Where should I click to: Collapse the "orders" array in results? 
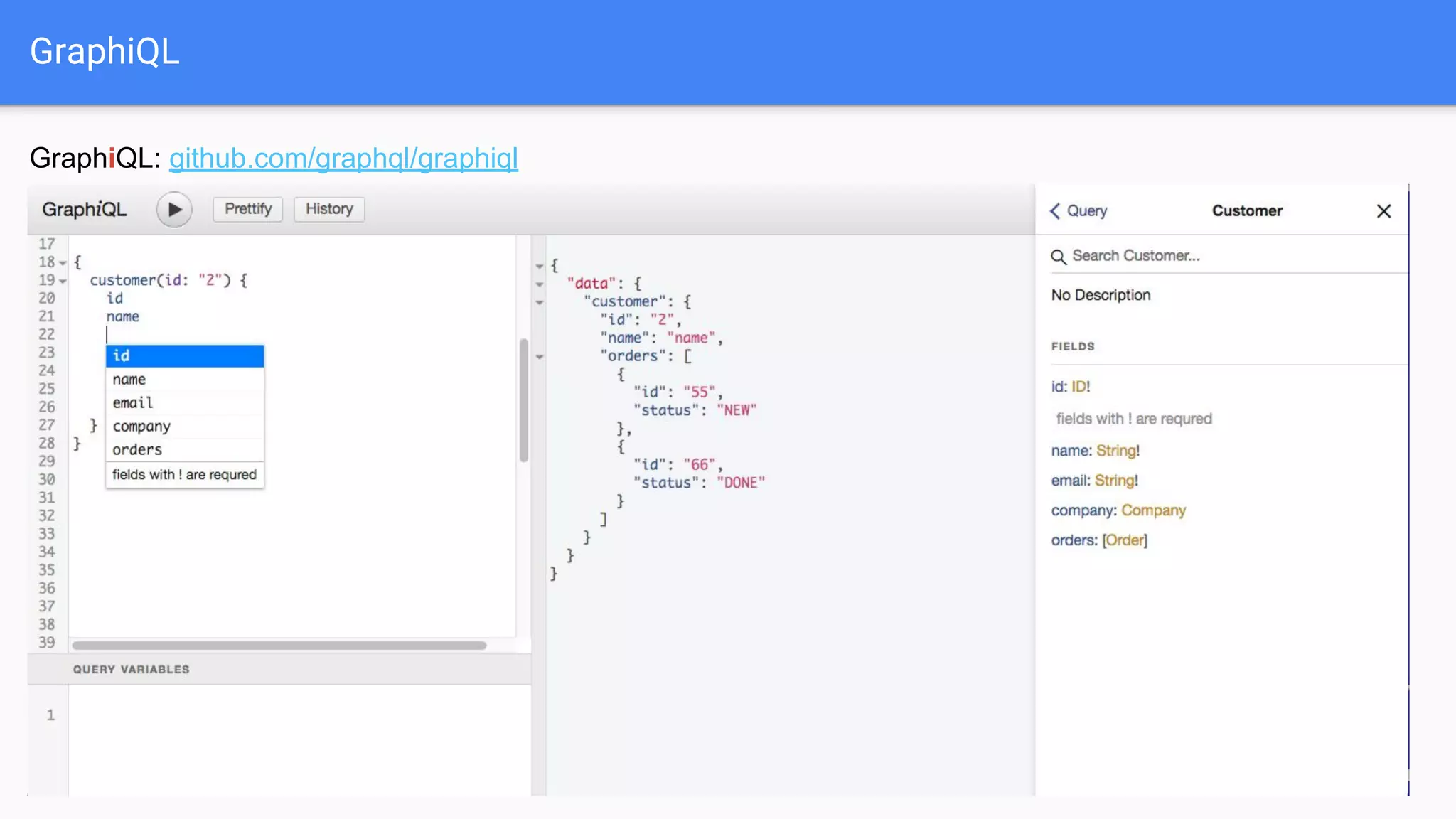(540, 357)
